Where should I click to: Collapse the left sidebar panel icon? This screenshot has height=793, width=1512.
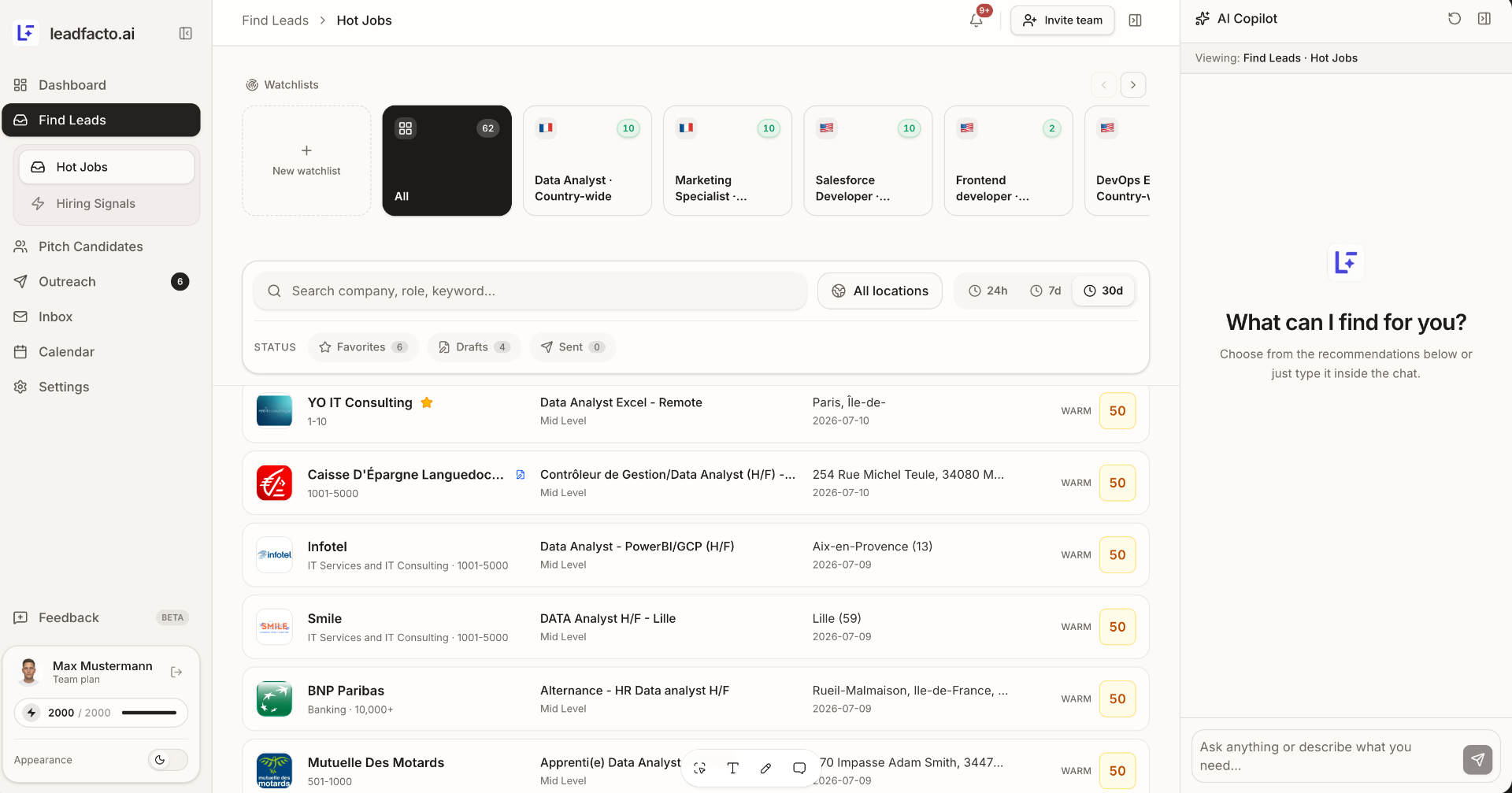click(186, 33)
